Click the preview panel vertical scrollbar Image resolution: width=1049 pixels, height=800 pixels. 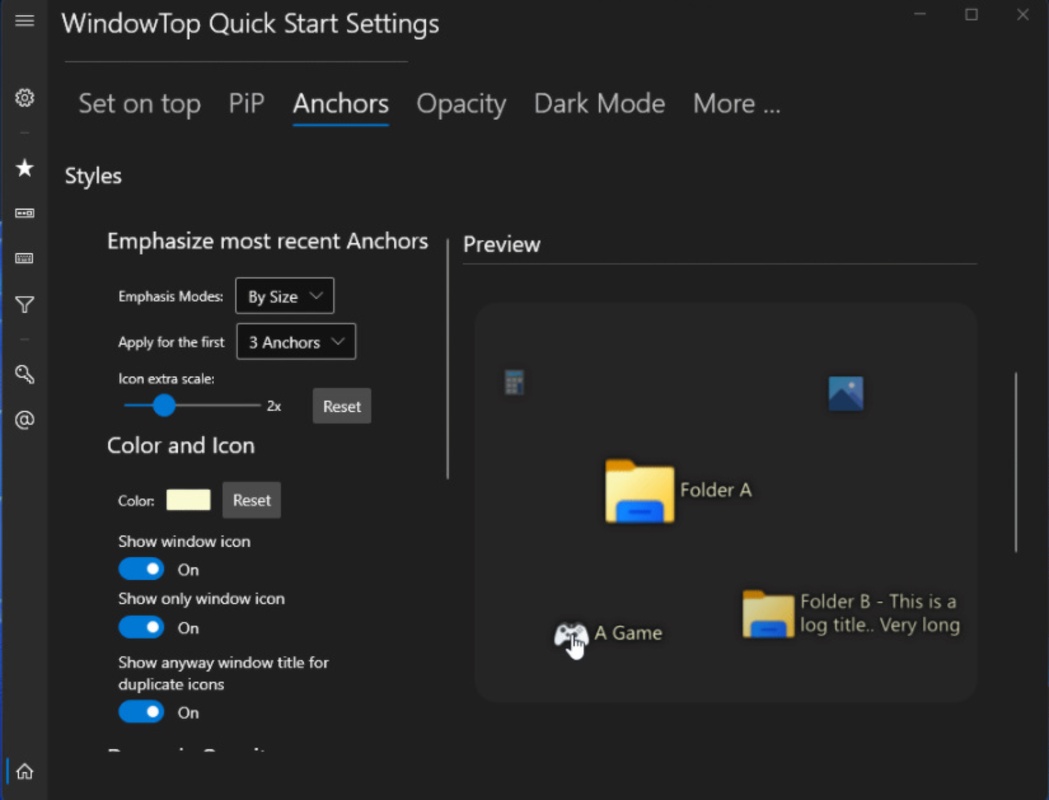1016,462
